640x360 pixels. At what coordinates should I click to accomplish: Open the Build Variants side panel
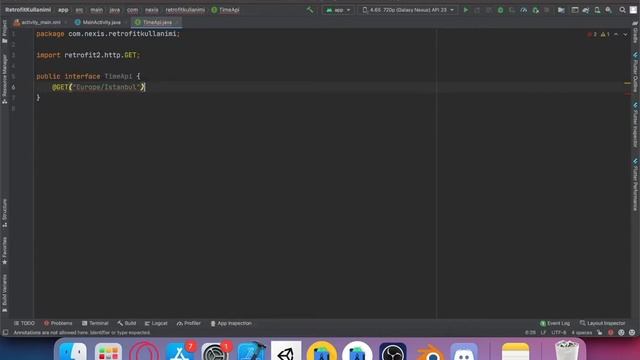(x=4, y=293)
